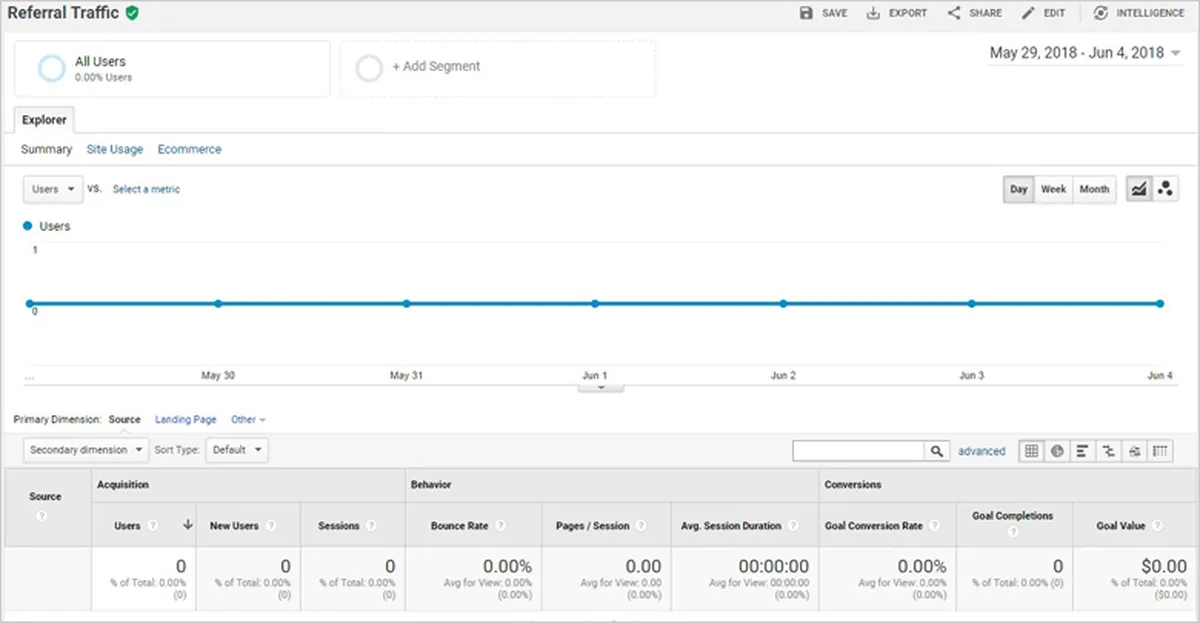Click the Select a metric link
The image size is (1200, 623).
(x=146, y=189)
